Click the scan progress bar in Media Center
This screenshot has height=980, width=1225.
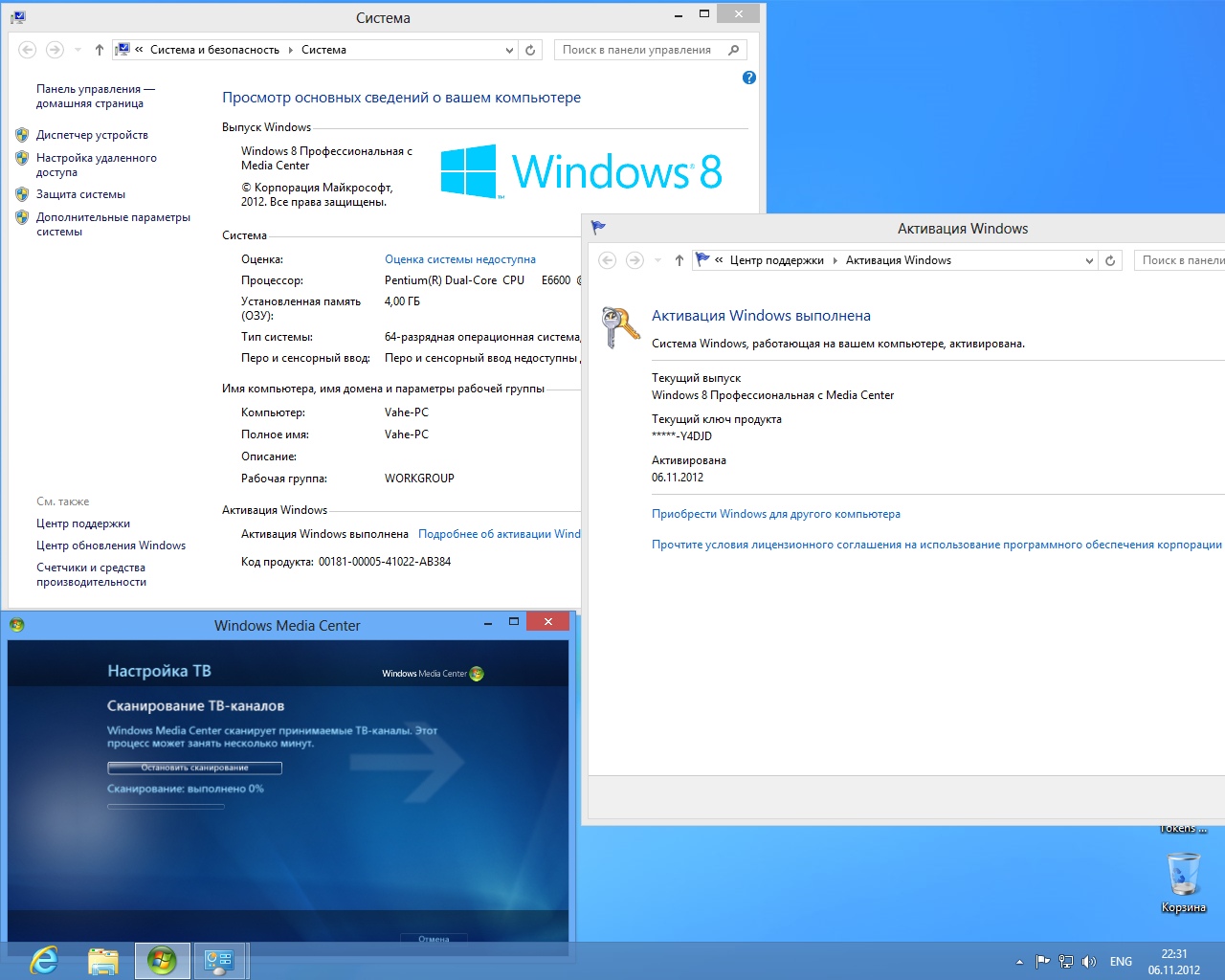(x=167, y=807)
